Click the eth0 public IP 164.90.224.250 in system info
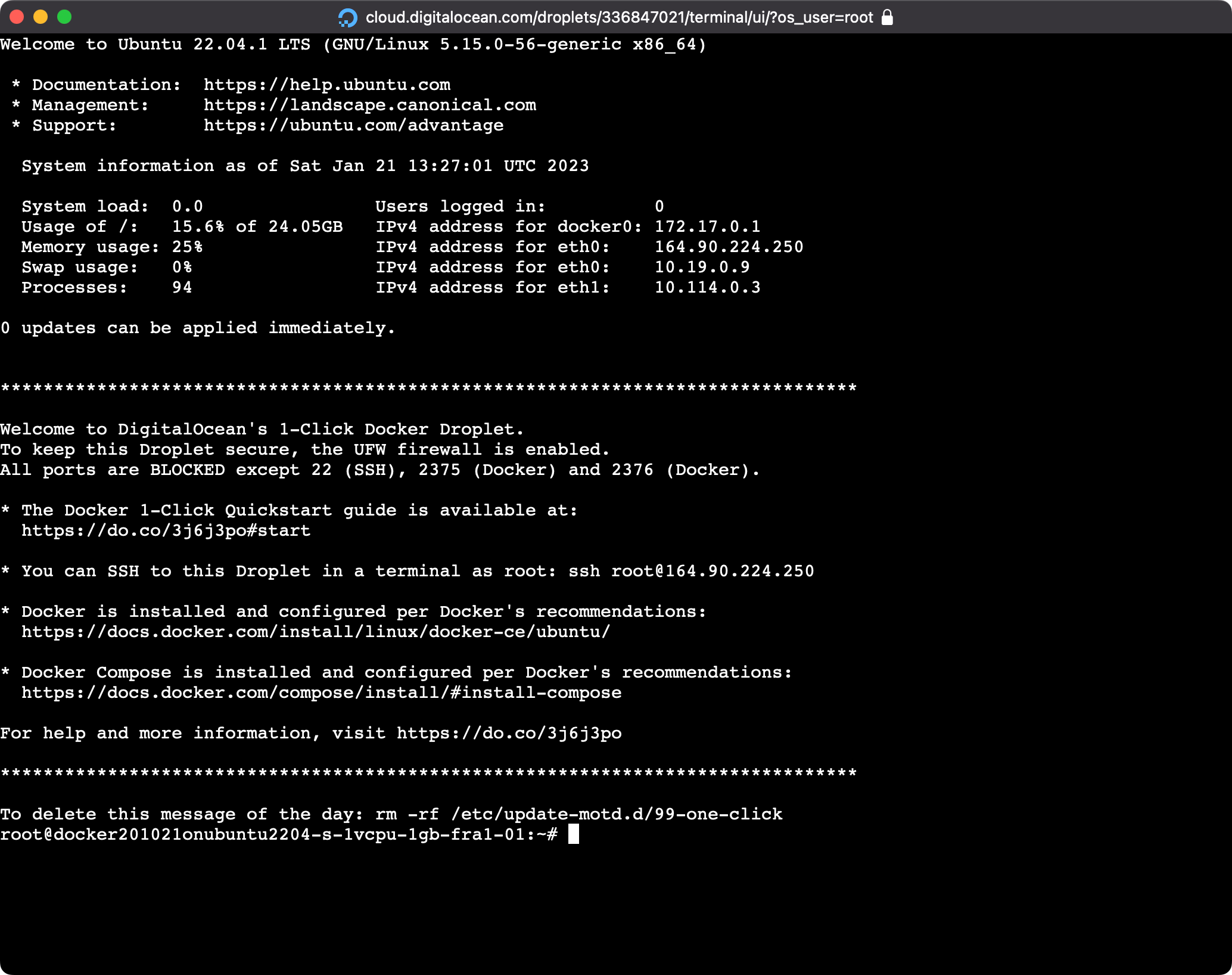The height and width of the screenshot is (975, 1232). tap(729, 247)
